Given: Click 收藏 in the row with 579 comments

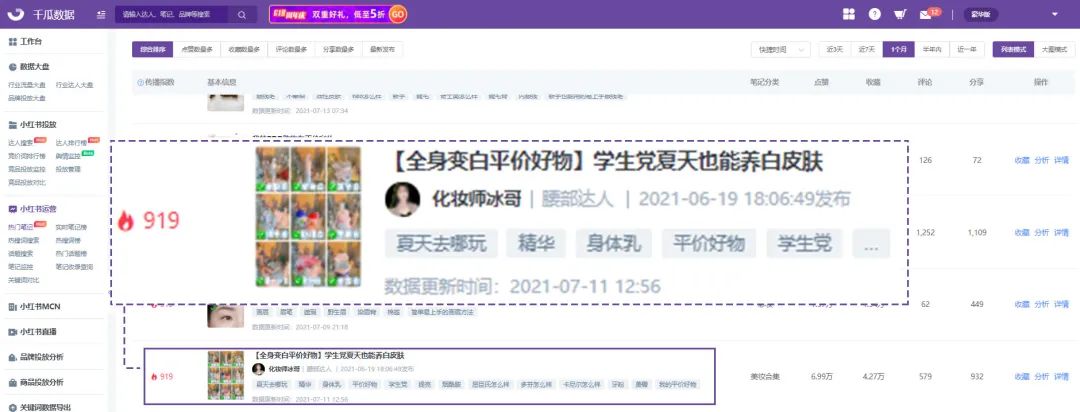Looking at the screenshot, I should 1021,377.
